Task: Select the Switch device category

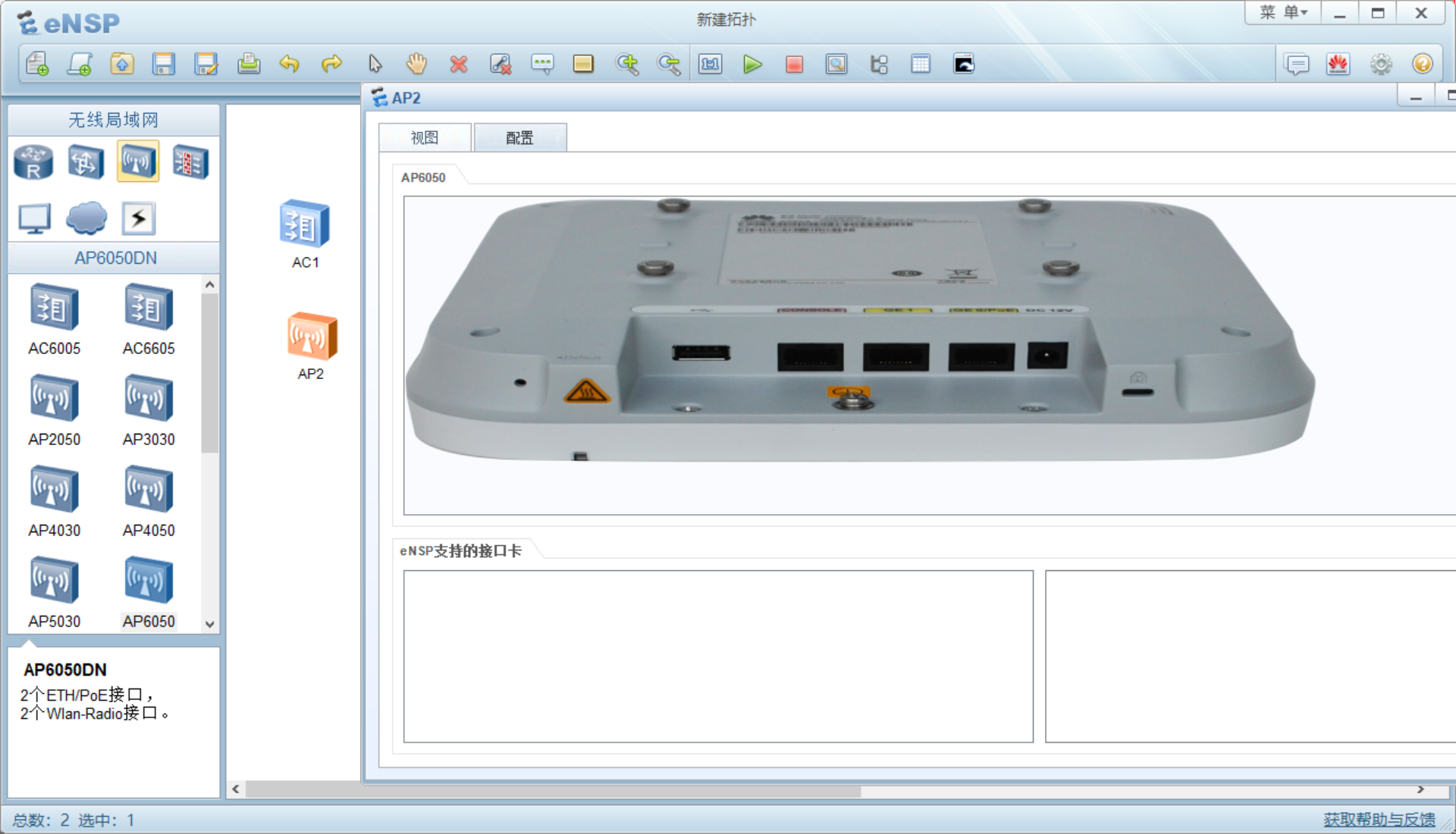Action: coord(86,161)
